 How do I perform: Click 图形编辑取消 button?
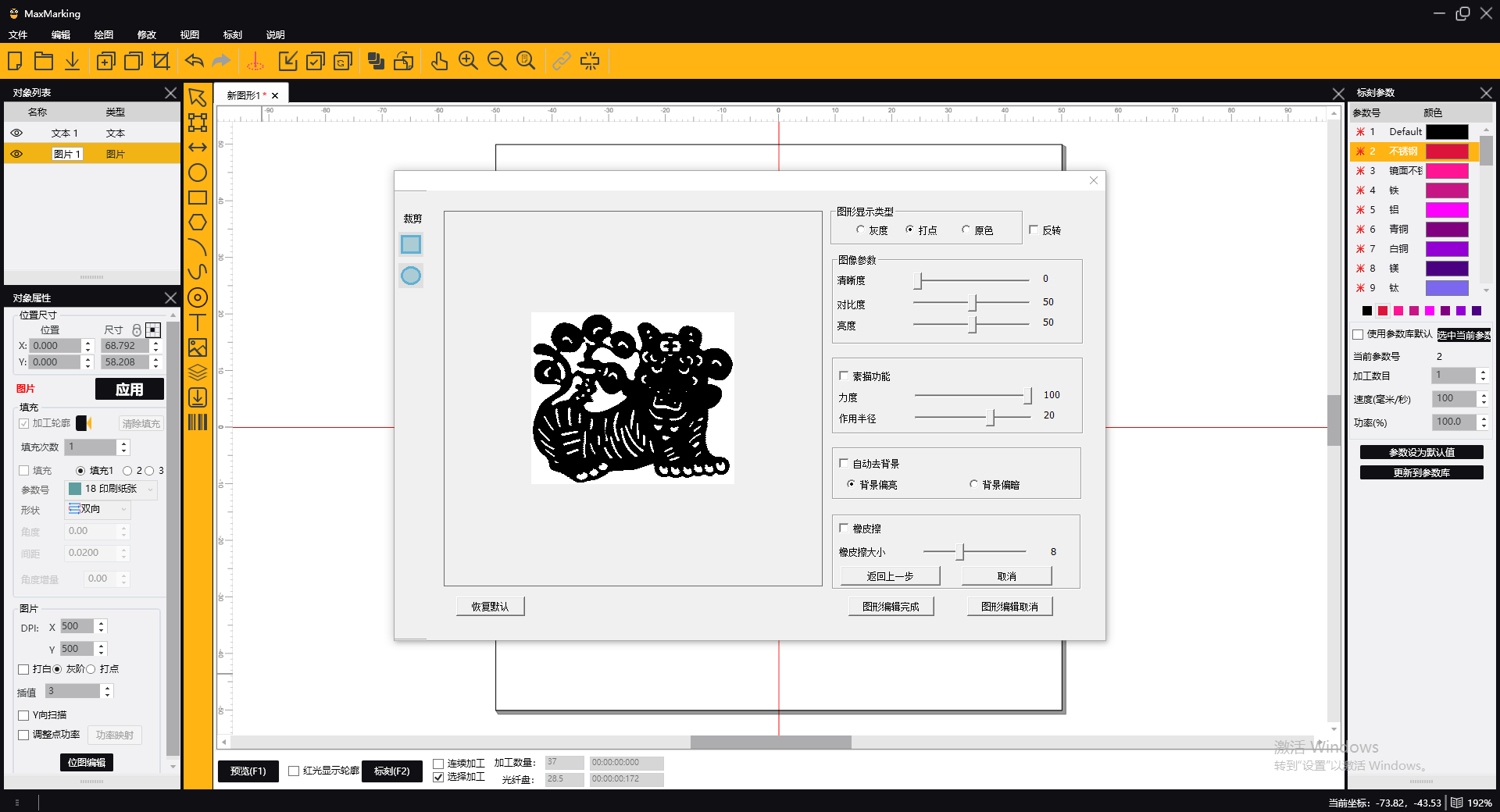pos(1009,607)
